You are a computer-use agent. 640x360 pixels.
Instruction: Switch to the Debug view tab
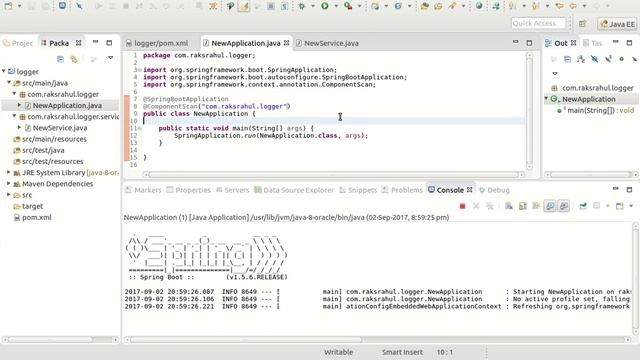click(x=494, y=190)
